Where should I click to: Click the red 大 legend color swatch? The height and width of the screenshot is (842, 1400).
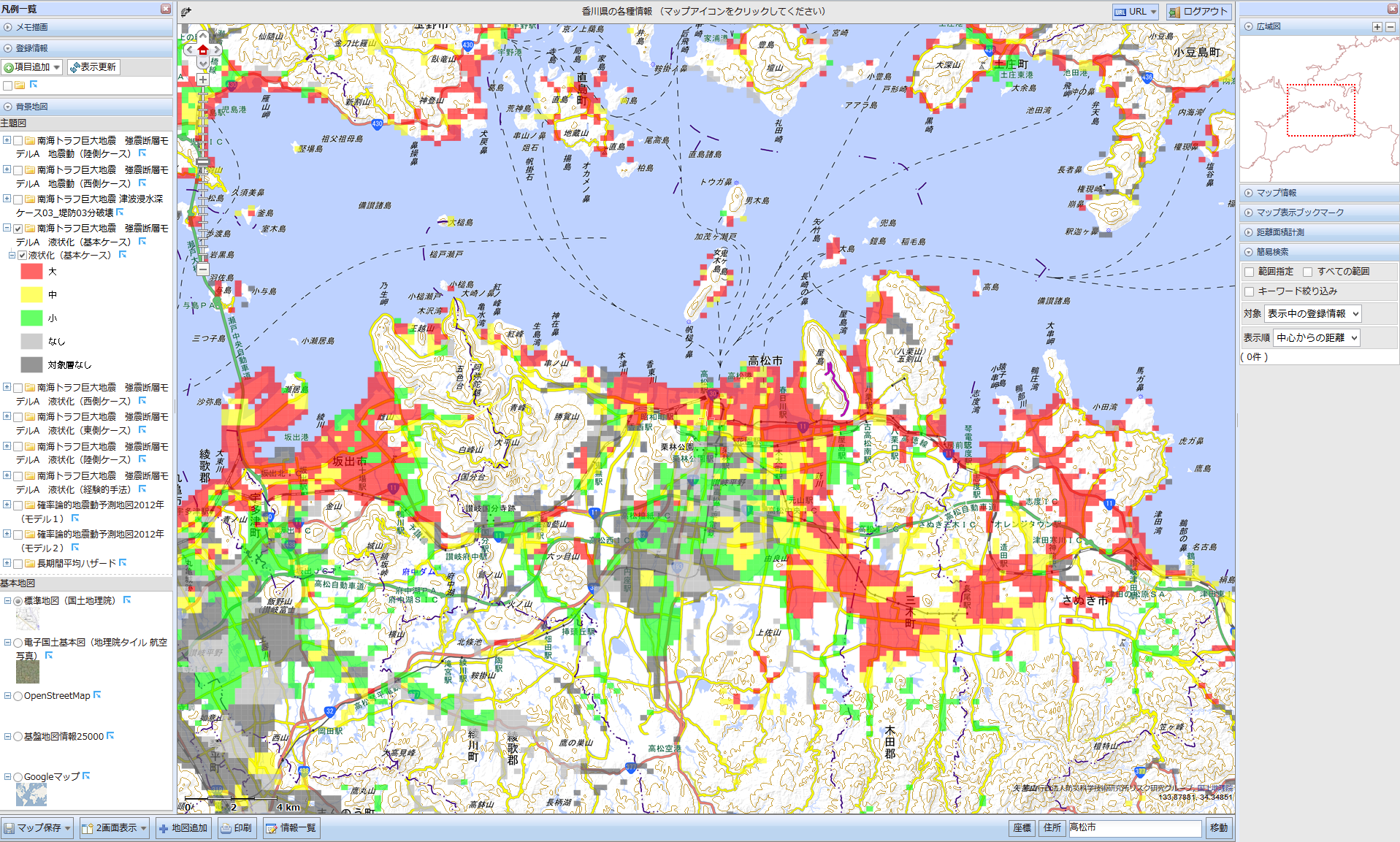(x=31, y=272)
